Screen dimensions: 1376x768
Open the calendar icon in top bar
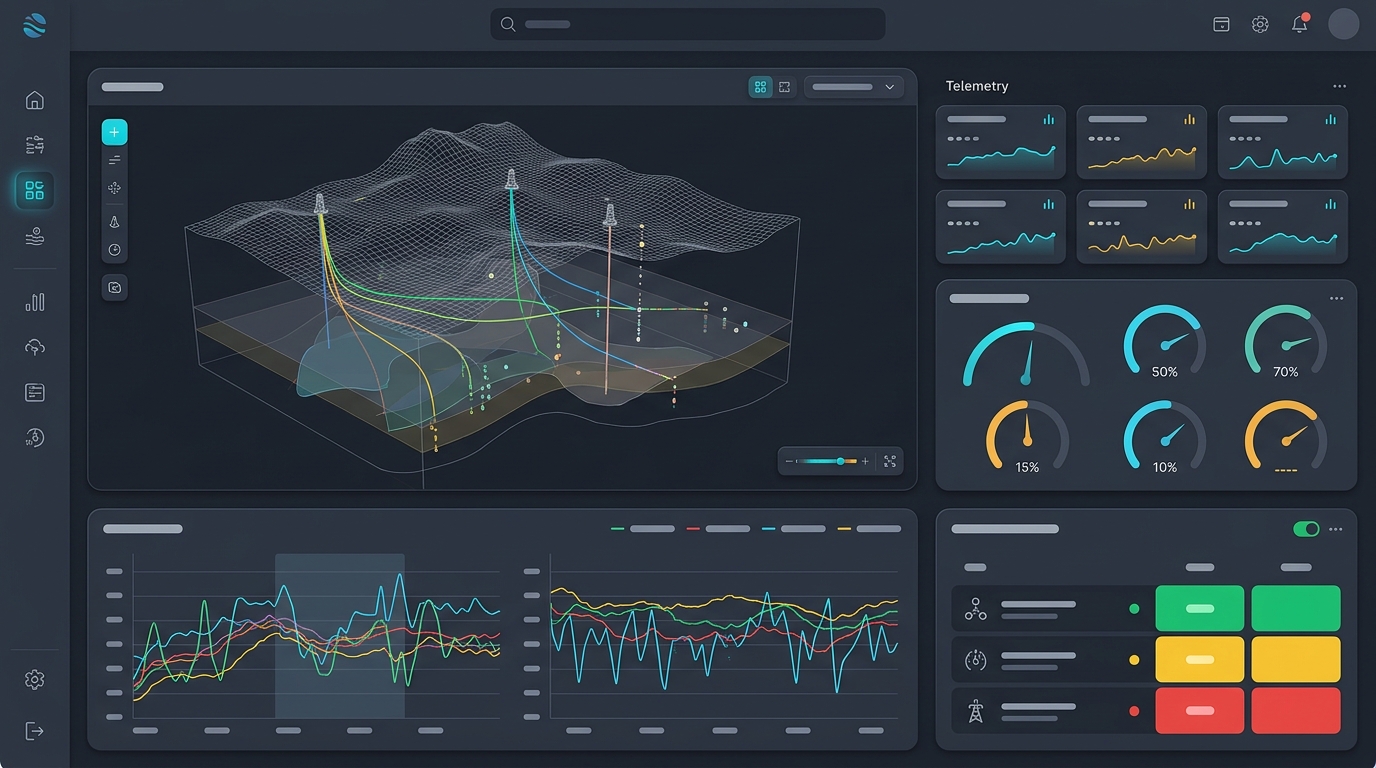coord(1221,24)
